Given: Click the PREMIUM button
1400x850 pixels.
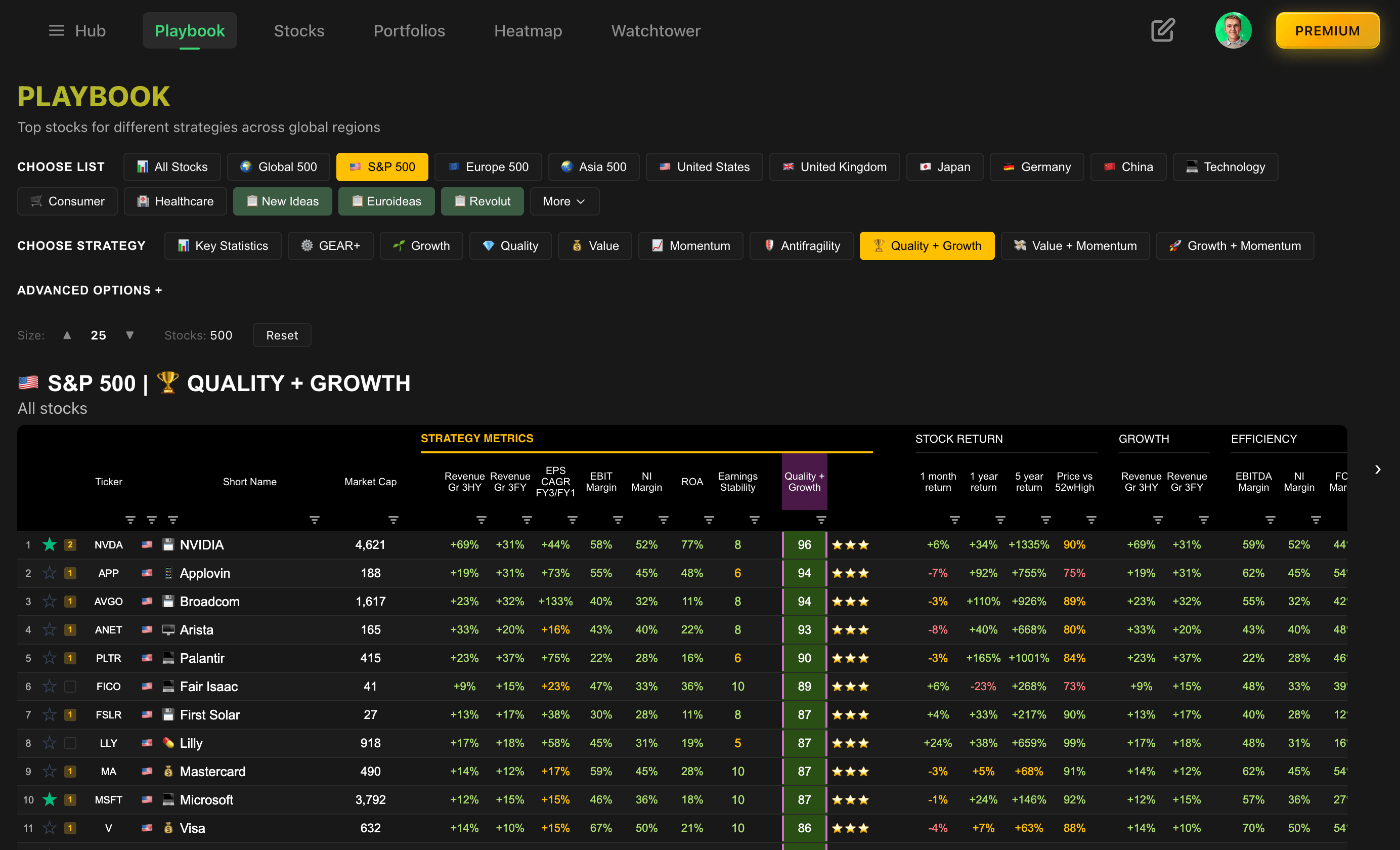Looking at the screenshot, I should point(1327,30).
